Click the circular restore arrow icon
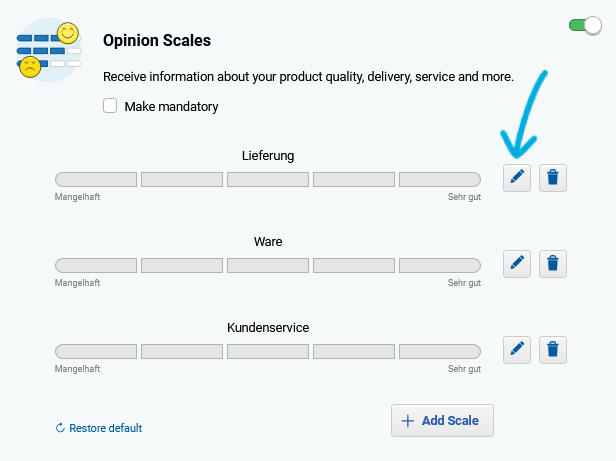Viewport: 616px width, 461px height. [60, 428]
